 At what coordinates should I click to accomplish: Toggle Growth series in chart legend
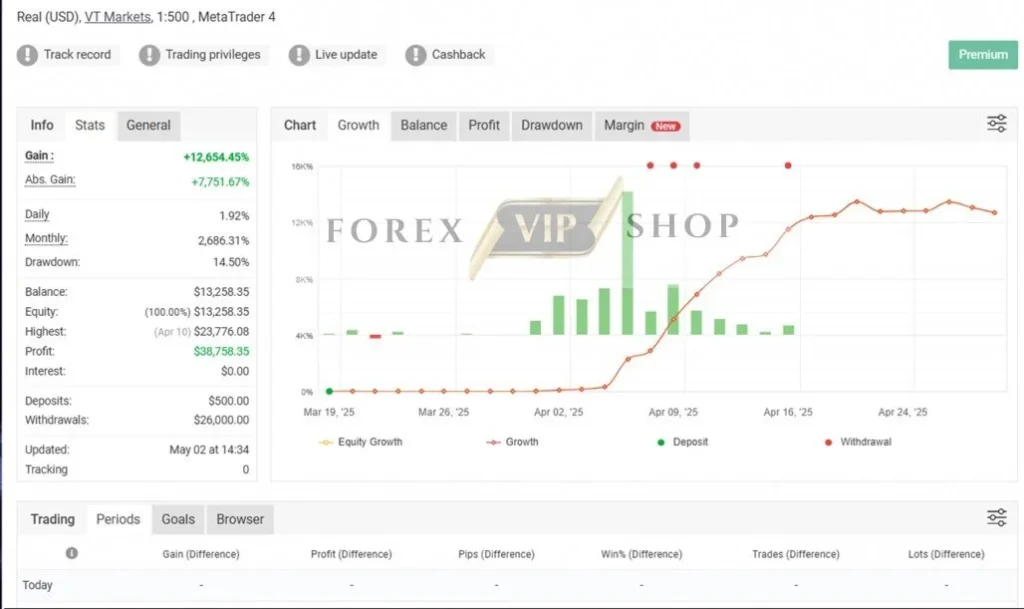point(512,442)
